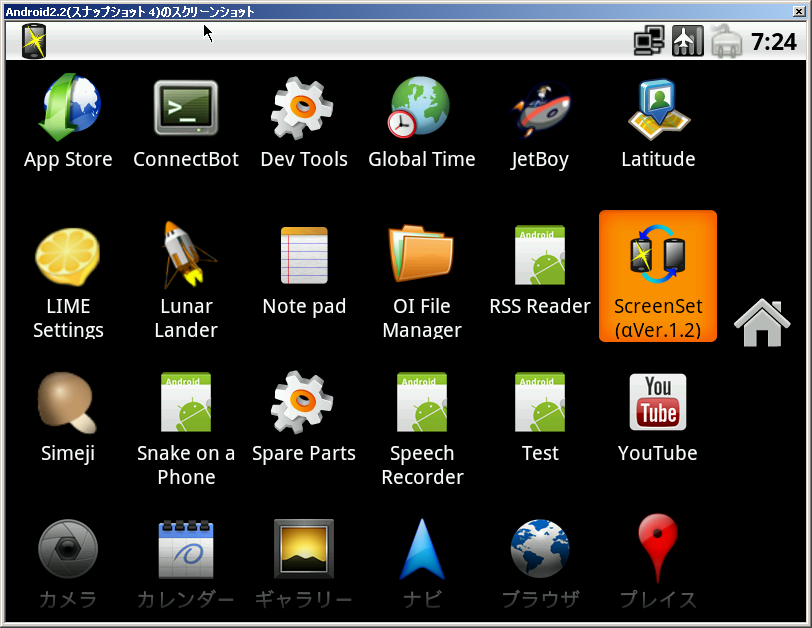Launch the JetBoy game

point(540,123)
